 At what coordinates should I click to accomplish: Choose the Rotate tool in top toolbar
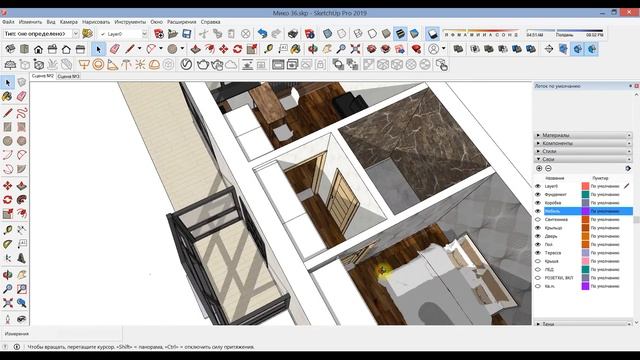(238, 49)
